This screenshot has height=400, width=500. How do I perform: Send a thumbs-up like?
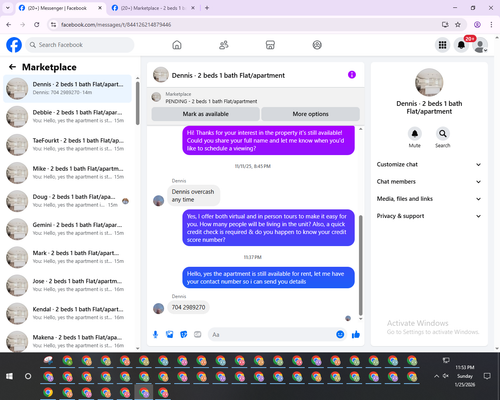[356, 334]
